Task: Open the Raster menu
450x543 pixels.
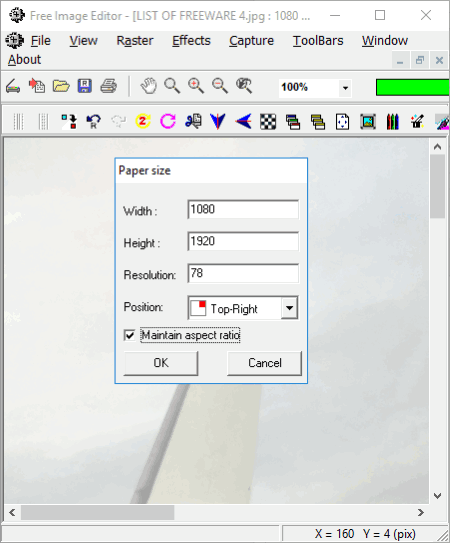Action: (134, 41)
